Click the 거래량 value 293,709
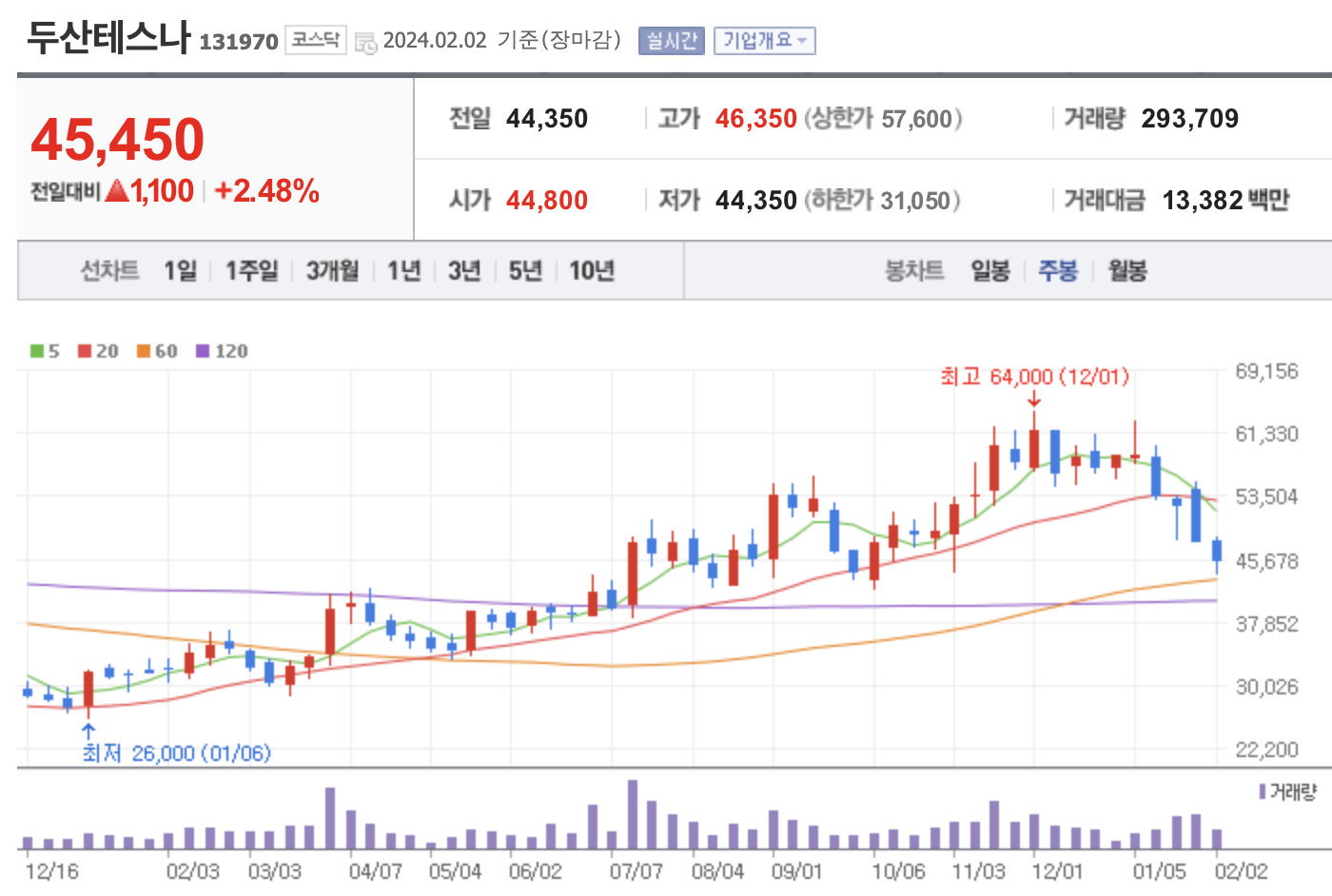Image resolution: width=1332 pixels, height=896 pixels. pos(1190,119)
